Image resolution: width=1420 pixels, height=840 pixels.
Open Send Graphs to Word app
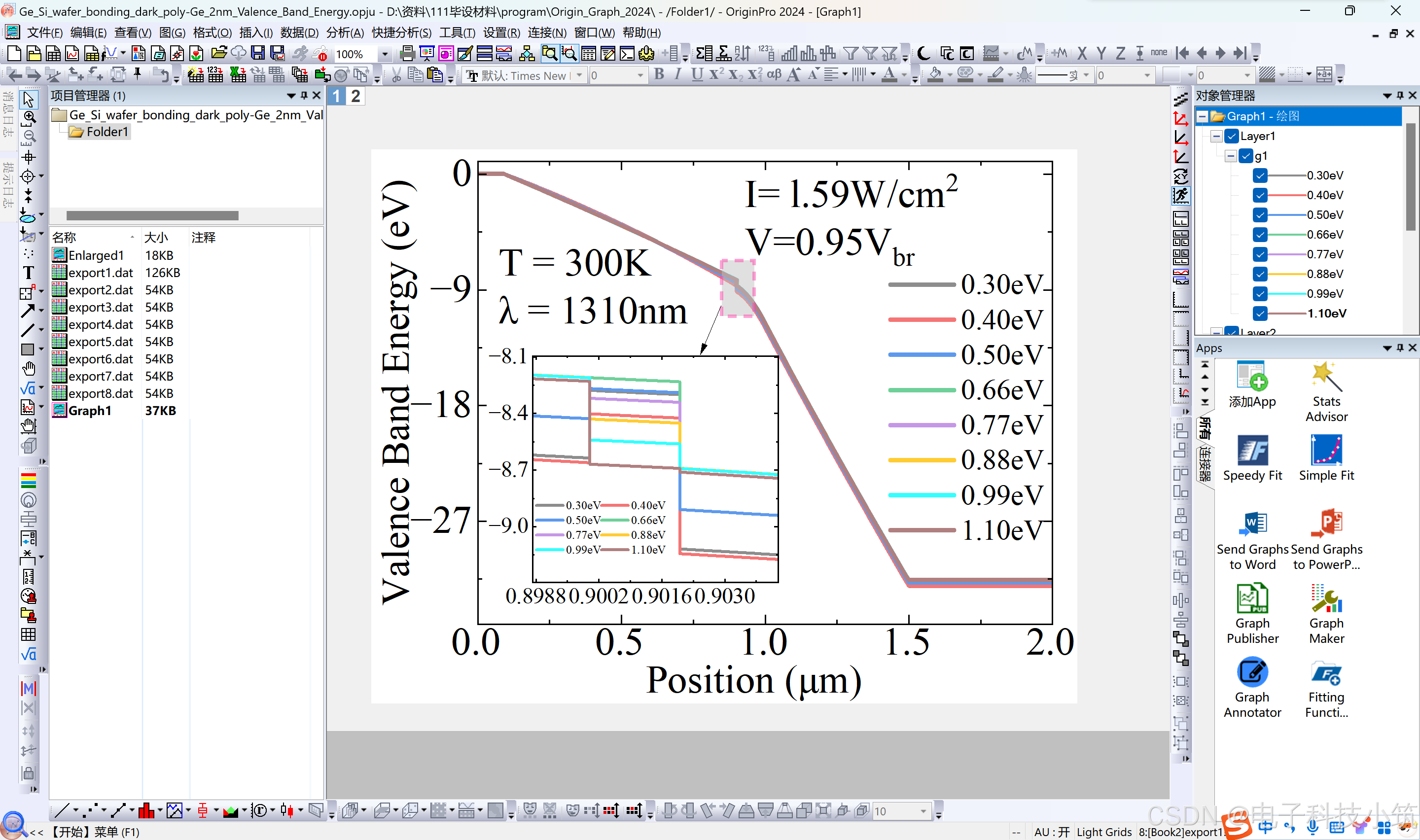pos(1252,540)
